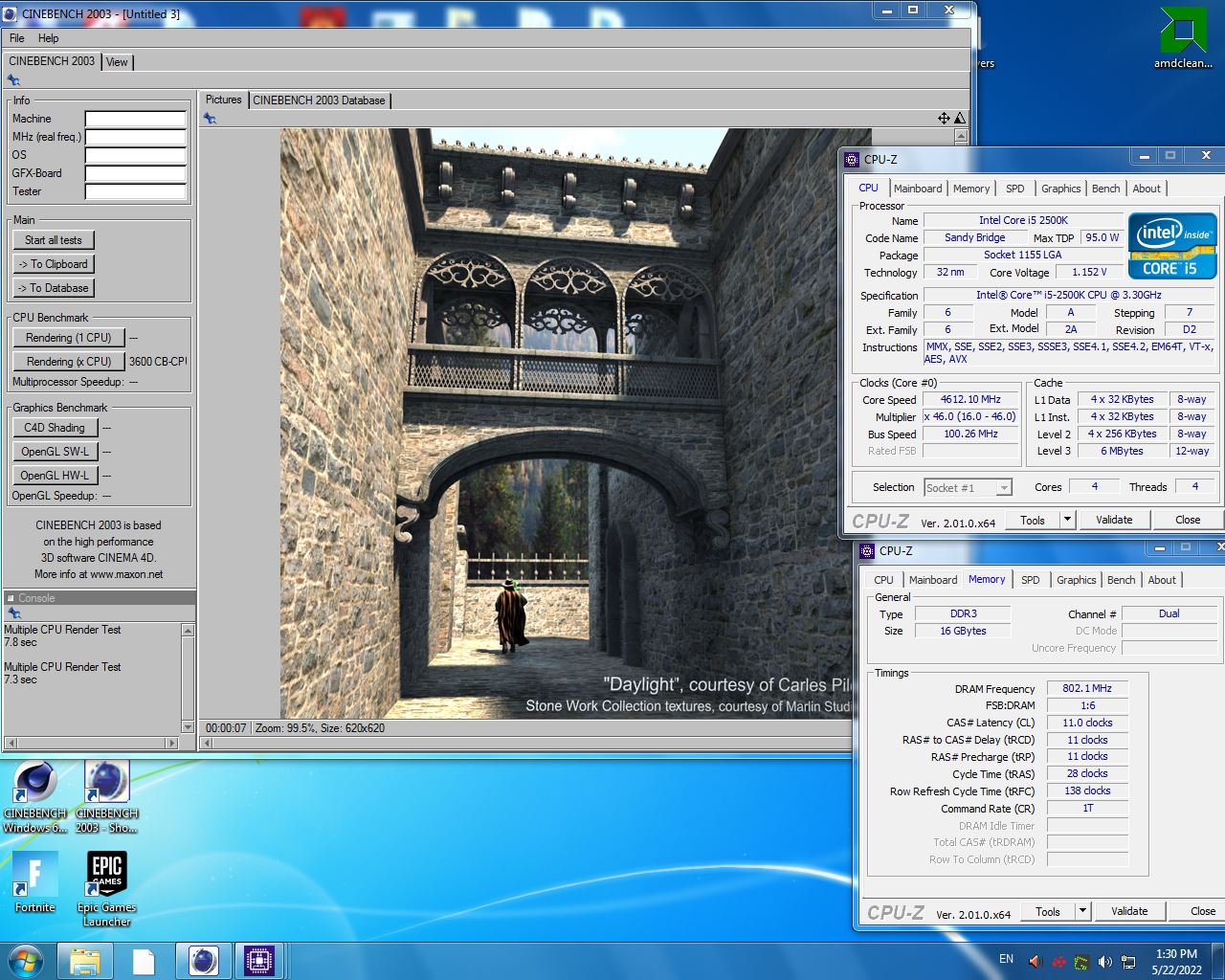The width and height of the screenshot is (1225, 980).
Task: Click the MHz (real freq.) input field
Action: pos(135,137)
